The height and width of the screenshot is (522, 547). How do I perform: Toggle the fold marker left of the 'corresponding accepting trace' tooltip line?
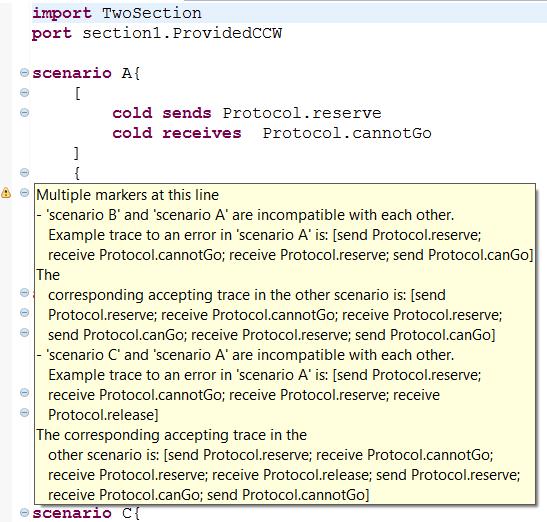24,292
